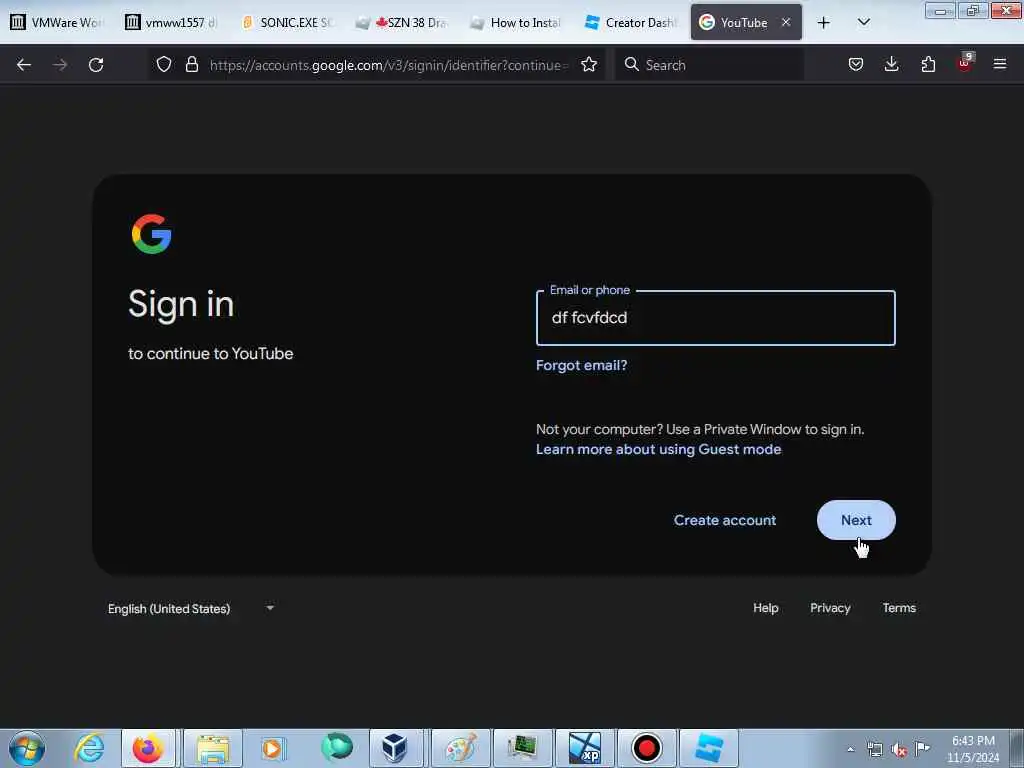Viewport: 1024px width, 768px height.
Task: Click the Email or phone field
Action: (716, 318)
